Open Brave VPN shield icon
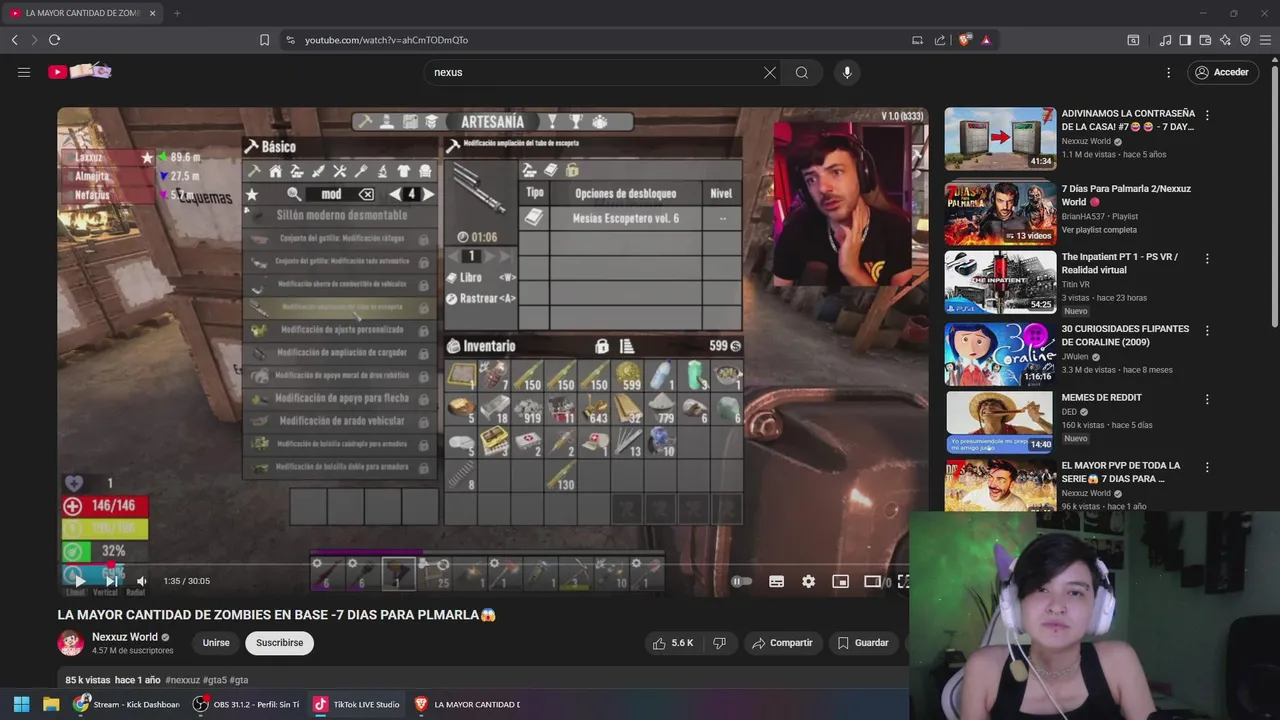This screenshot has width=1280, height=720. [x=1245, y=40]
